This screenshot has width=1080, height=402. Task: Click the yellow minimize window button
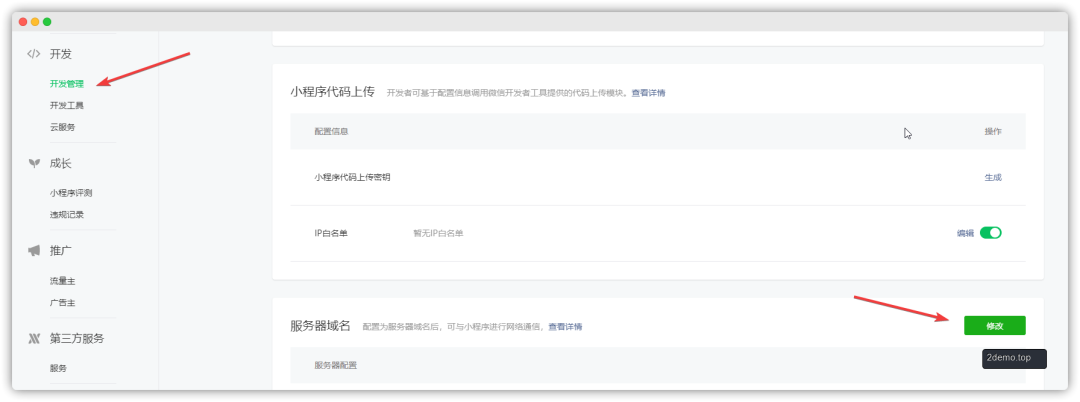point(35,22)
